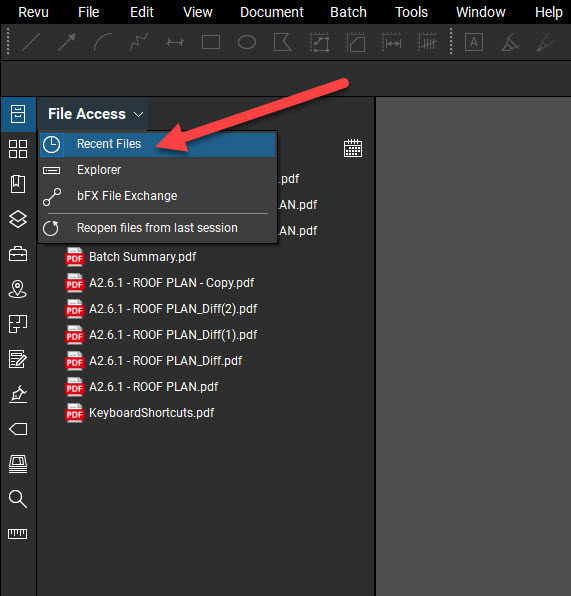Expand the File Access dropdown chevron
Image resolution: width=571 pixels, height=596 pixels.
(x=139, y=114)
